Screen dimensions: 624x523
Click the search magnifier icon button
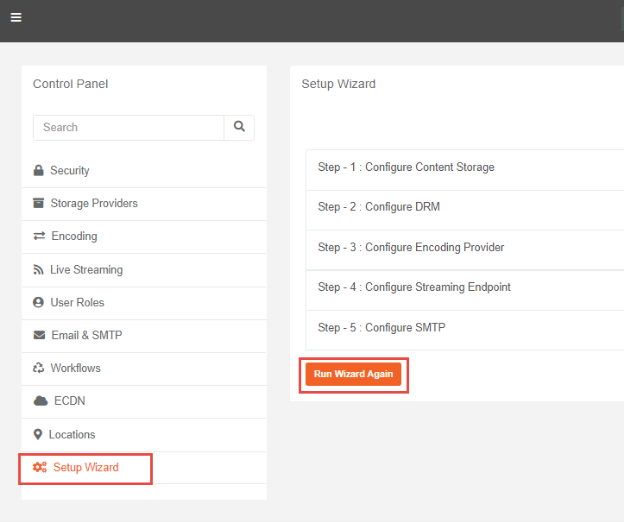pyautogui.click(x=239, y=127)
